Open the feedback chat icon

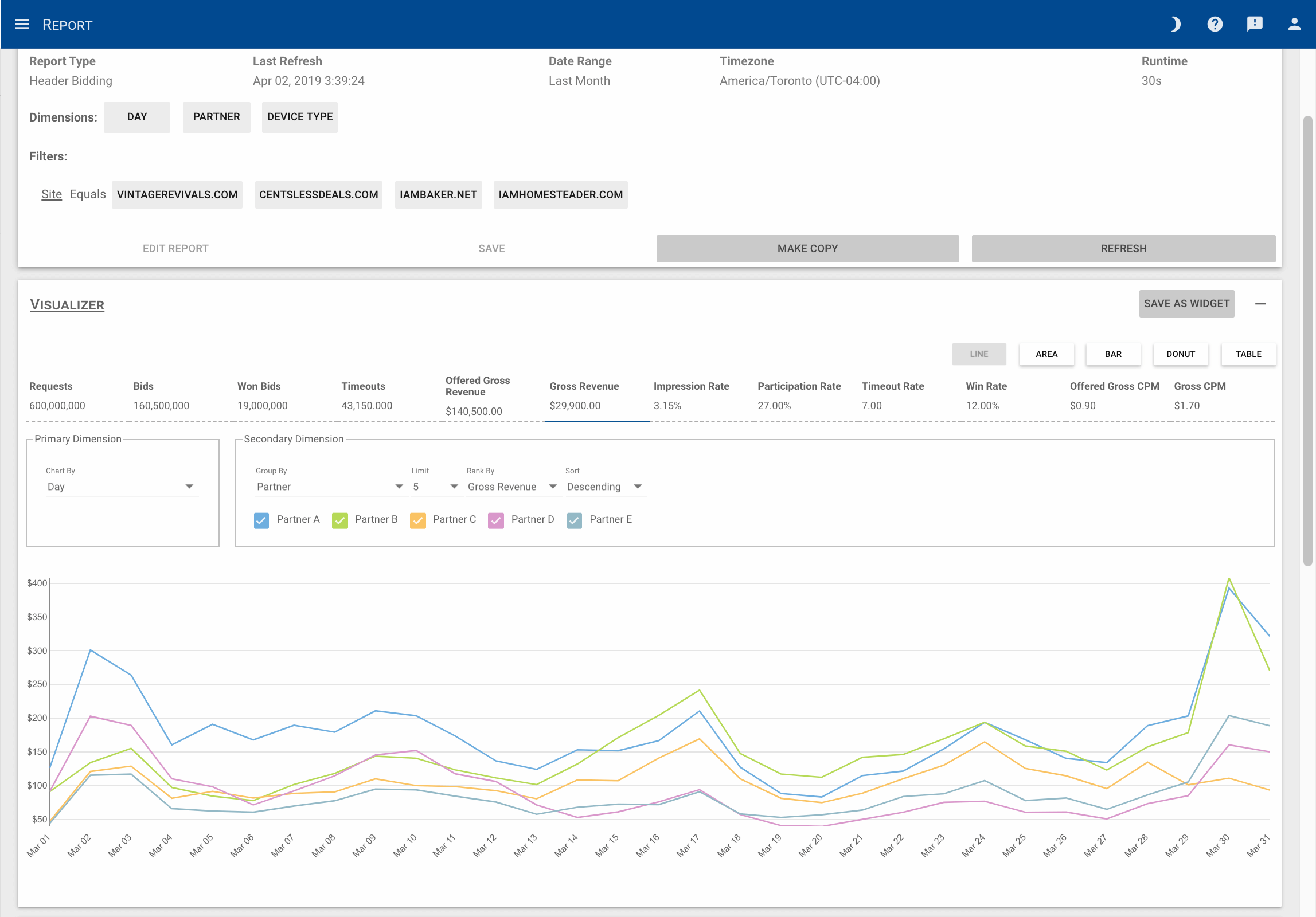point(1254,24)
